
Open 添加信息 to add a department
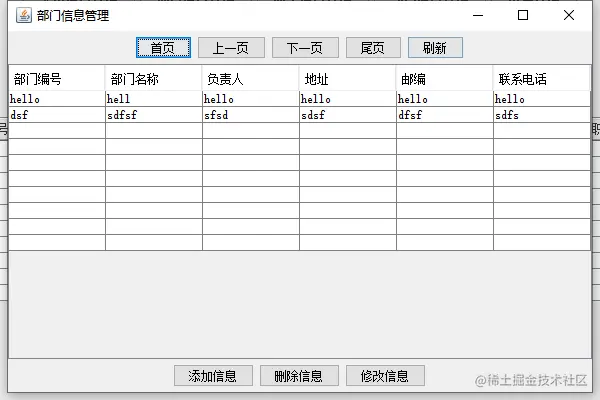[213, 376]
